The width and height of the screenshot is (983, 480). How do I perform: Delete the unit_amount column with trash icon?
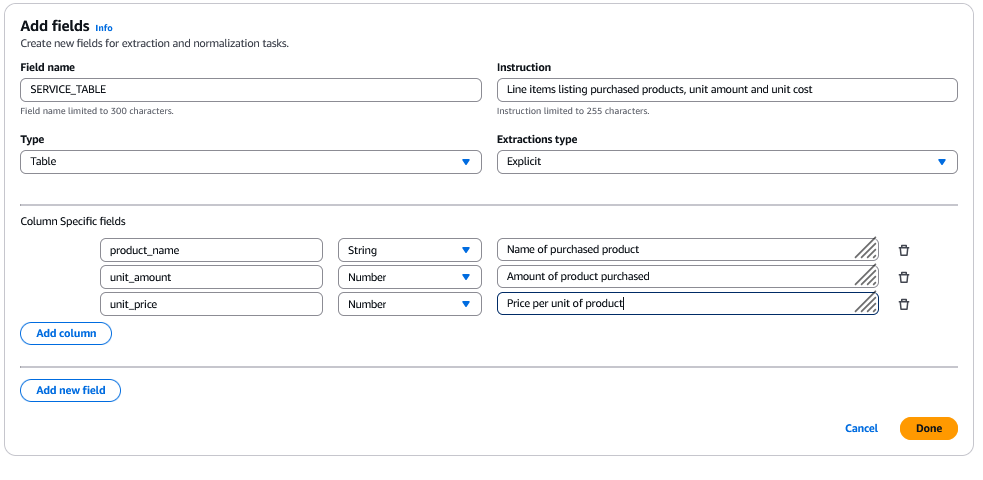point(903,277)
